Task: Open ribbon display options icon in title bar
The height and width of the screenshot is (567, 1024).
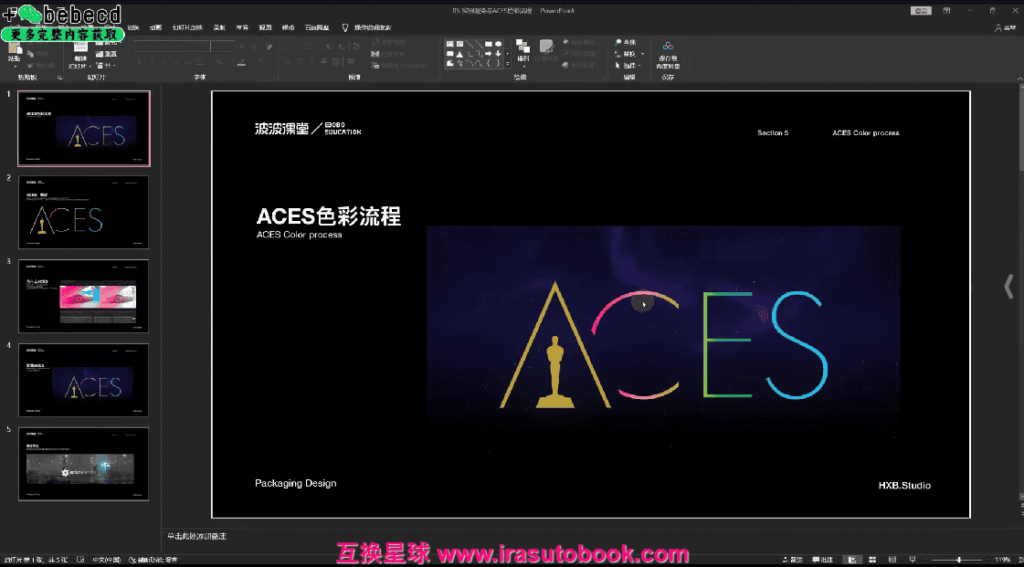Action: pyautogui.click(x=946, y=10)
